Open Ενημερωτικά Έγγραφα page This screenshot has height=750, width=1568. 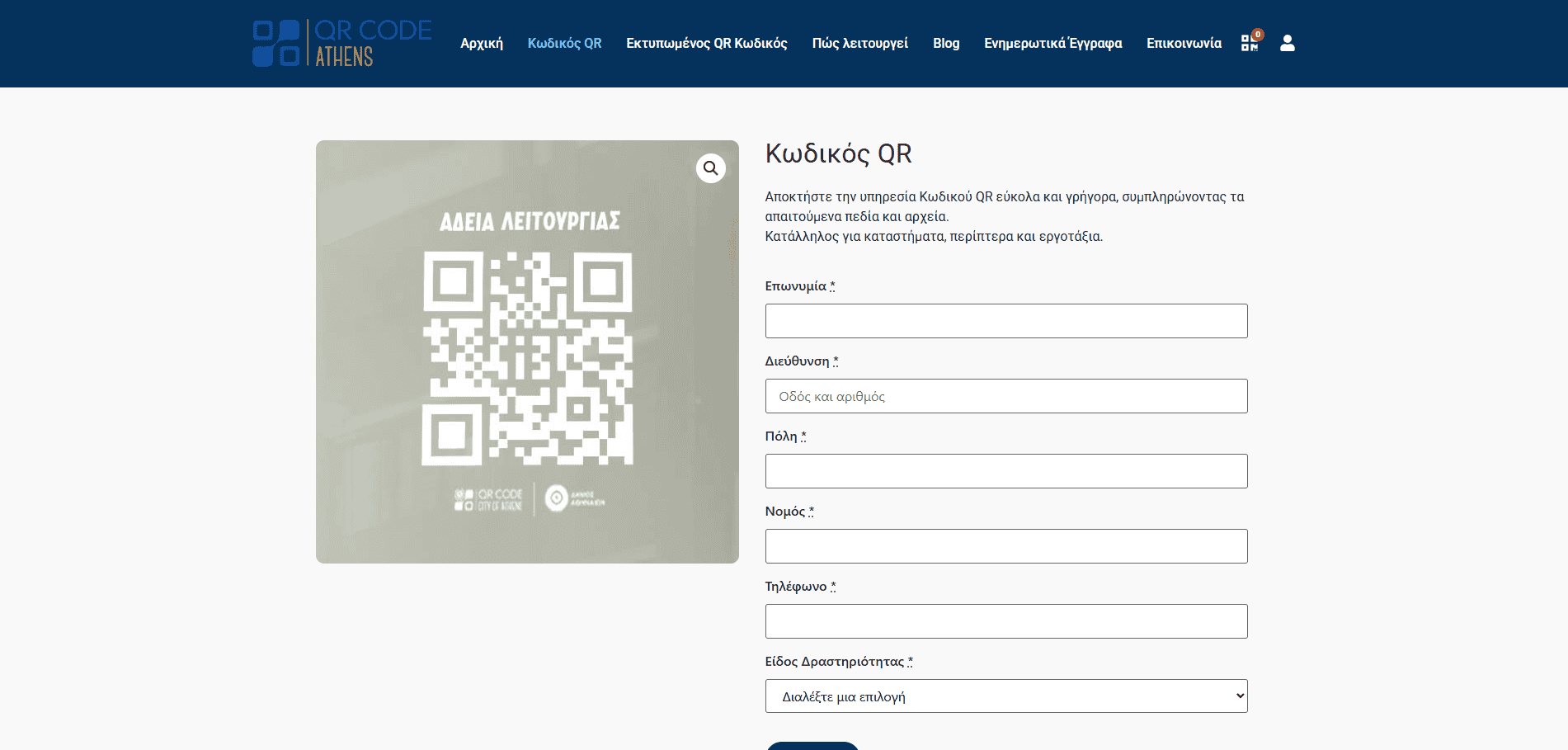[1052, 44]
